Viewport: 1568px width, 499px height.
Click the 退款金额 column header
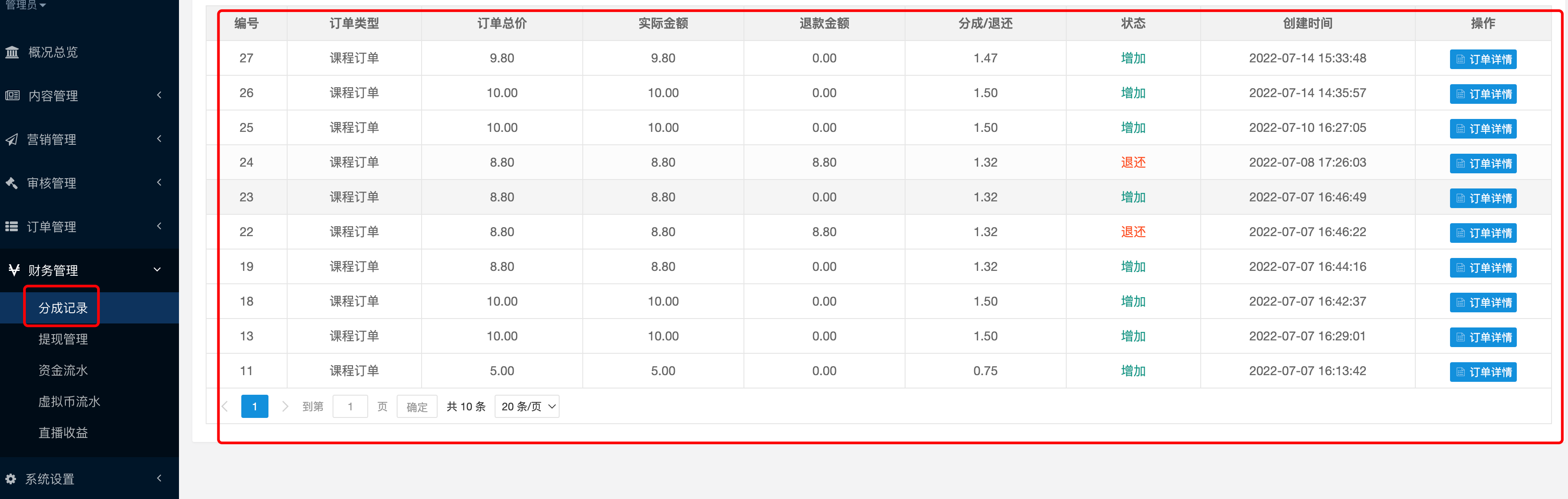824,23
